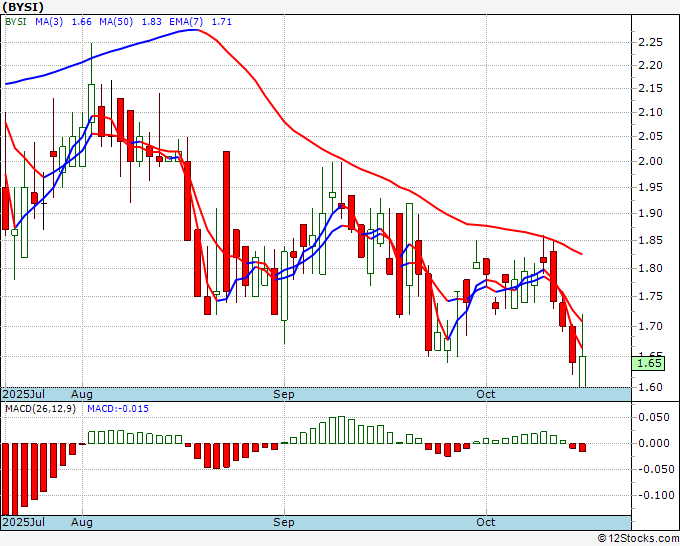Click 2025Jul on the MACD date axis
This screenshot has width=680, height=546.
point(23,522)
